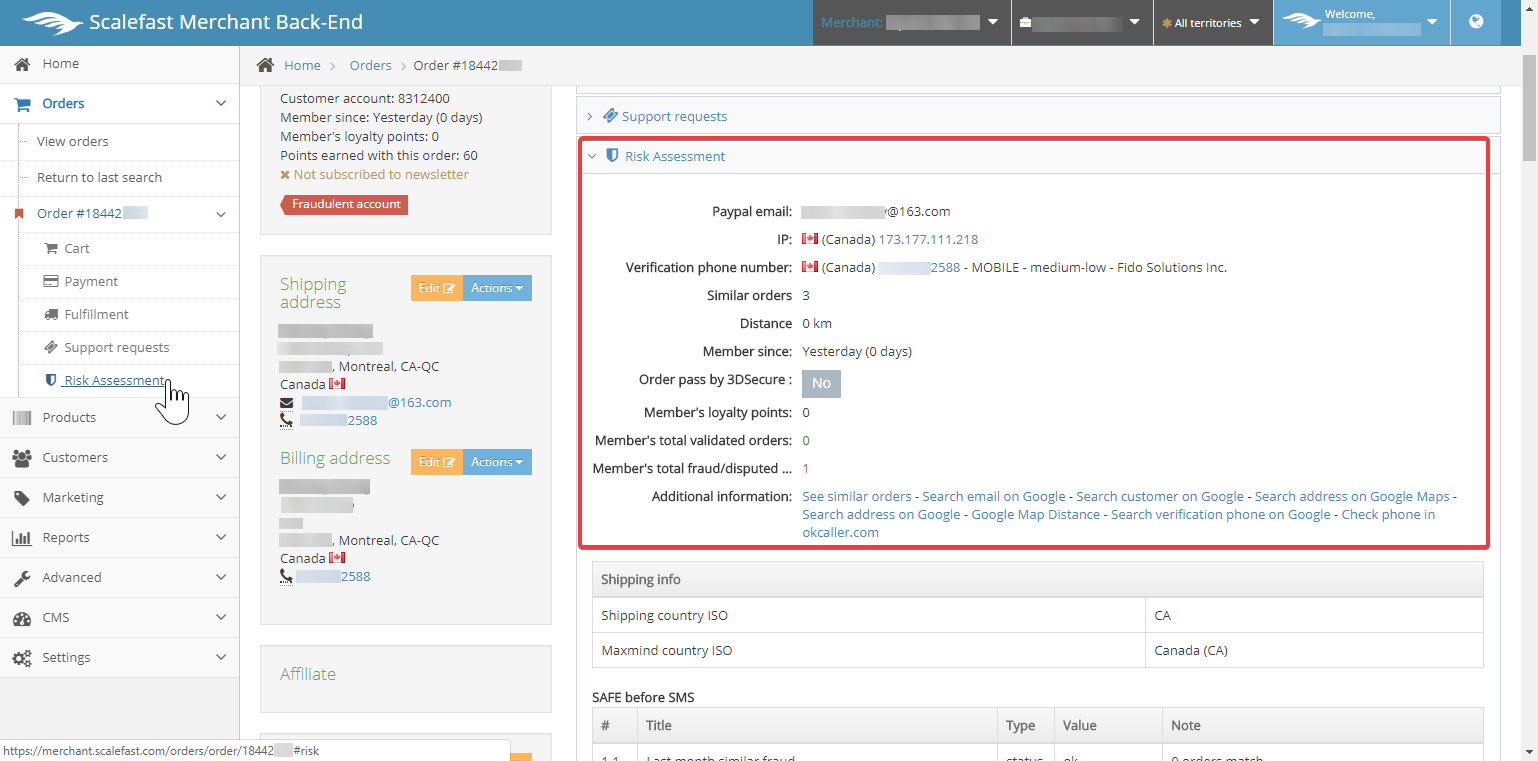
Task: Toggle the 3DSecure 'No' switch
Action: 821,383
